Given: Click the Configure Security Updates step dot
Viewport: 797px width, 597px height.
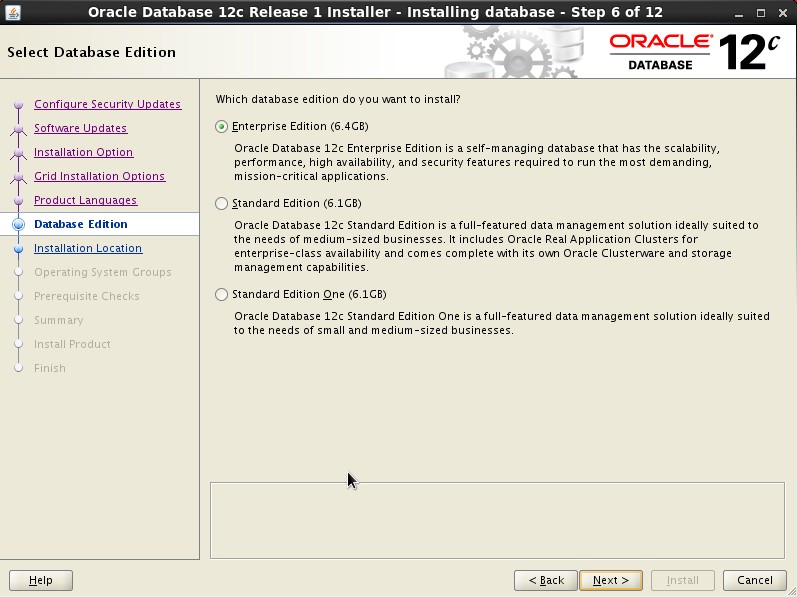Looking at the screenshot, I should click(19, 105).
